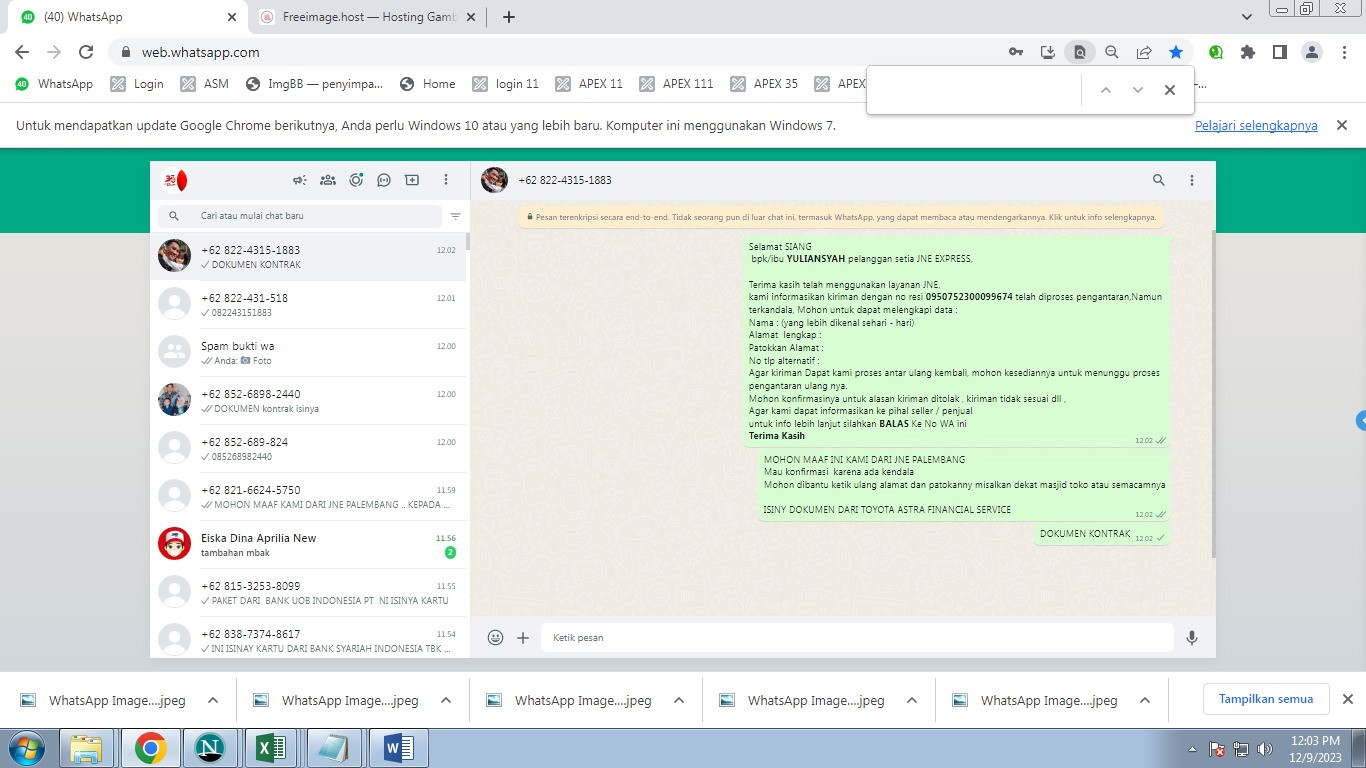Open the 'Spam bukti wa' group chat

[x=310, y=353]
